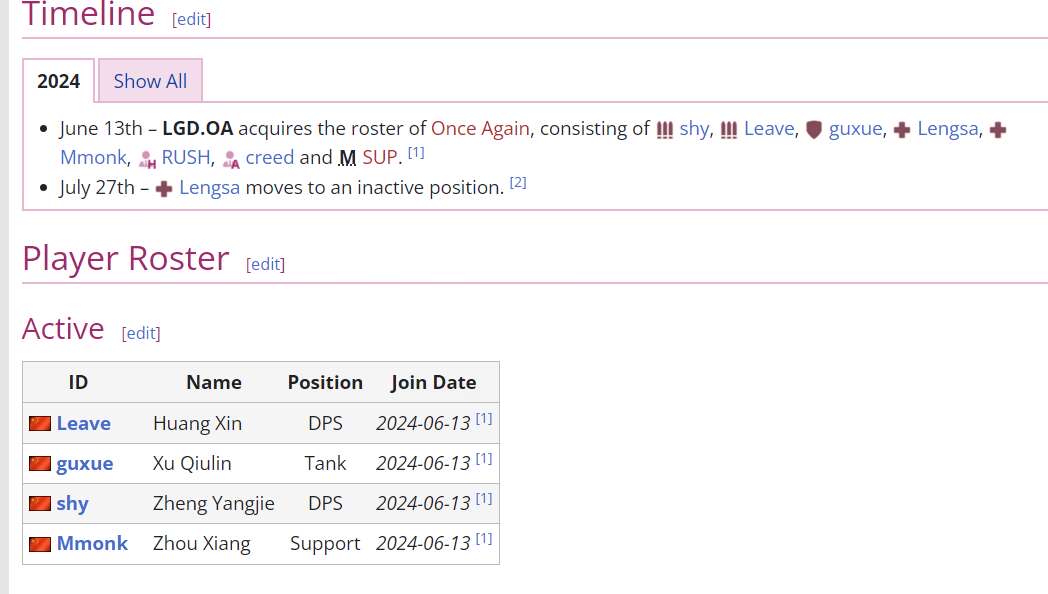Select the 2024 timeline tab
Screen dimensions: 1048x594
(x=59, y=81)
